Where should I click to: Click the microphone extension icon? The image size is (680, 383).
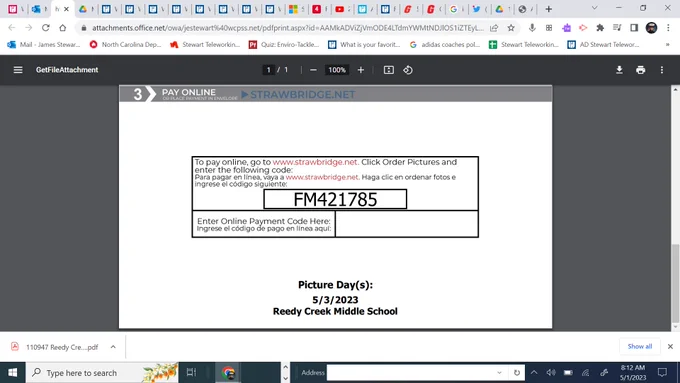pyautogui.click(x=532, y=28)
